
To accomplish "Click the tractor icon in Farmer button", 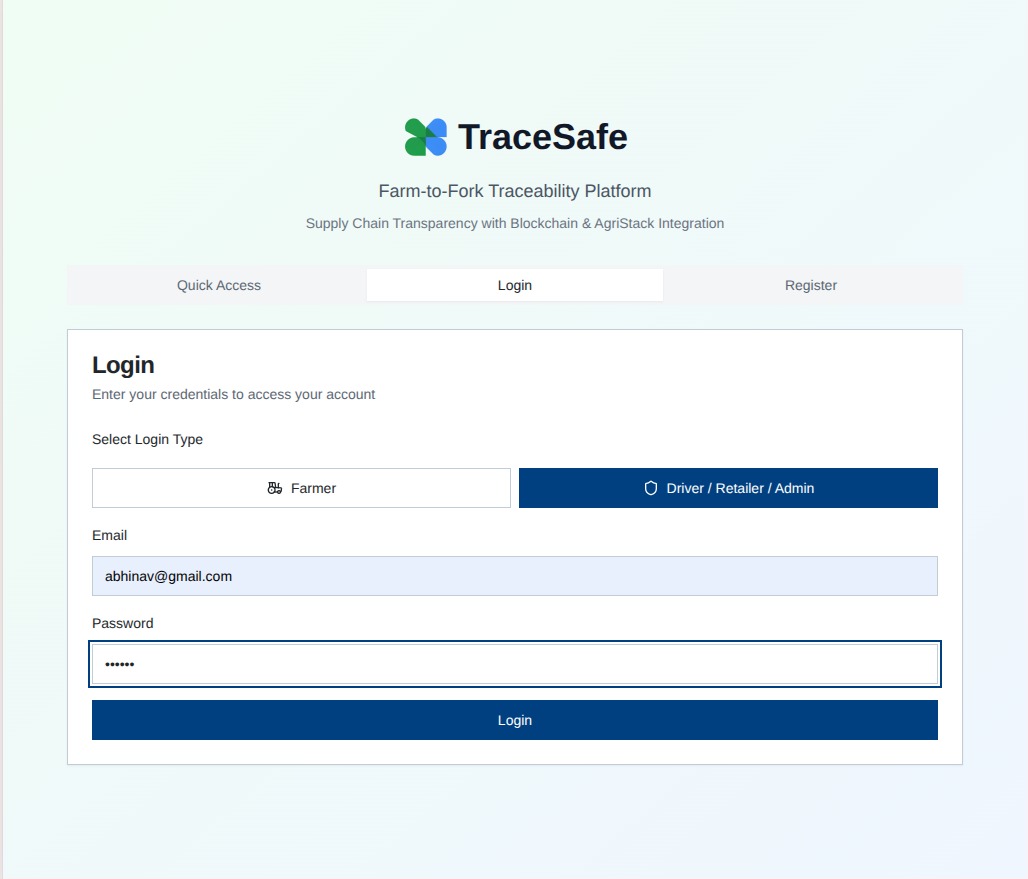I will (x=275, y=488).
